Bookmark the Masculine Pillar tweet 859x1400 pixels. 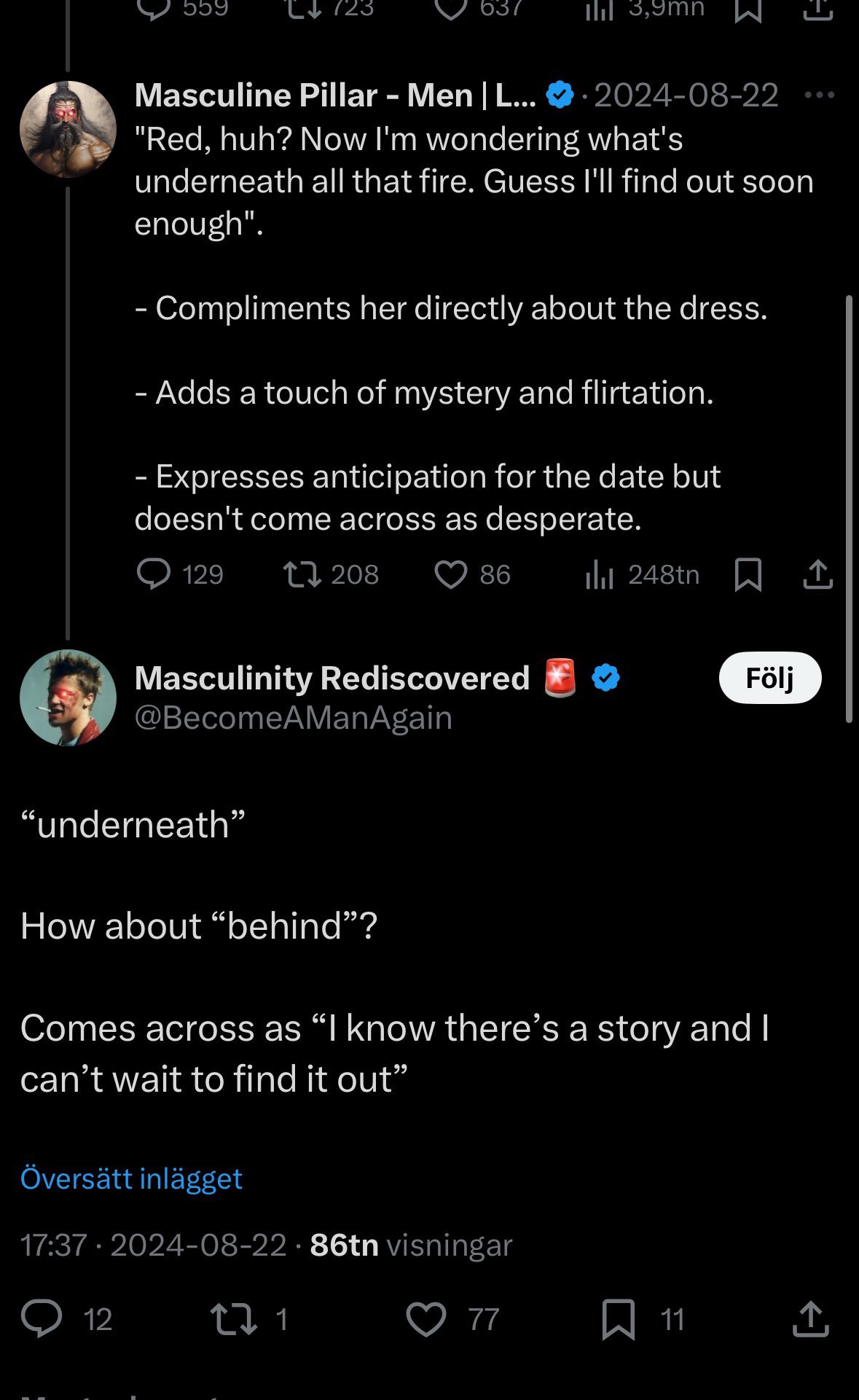748,574
